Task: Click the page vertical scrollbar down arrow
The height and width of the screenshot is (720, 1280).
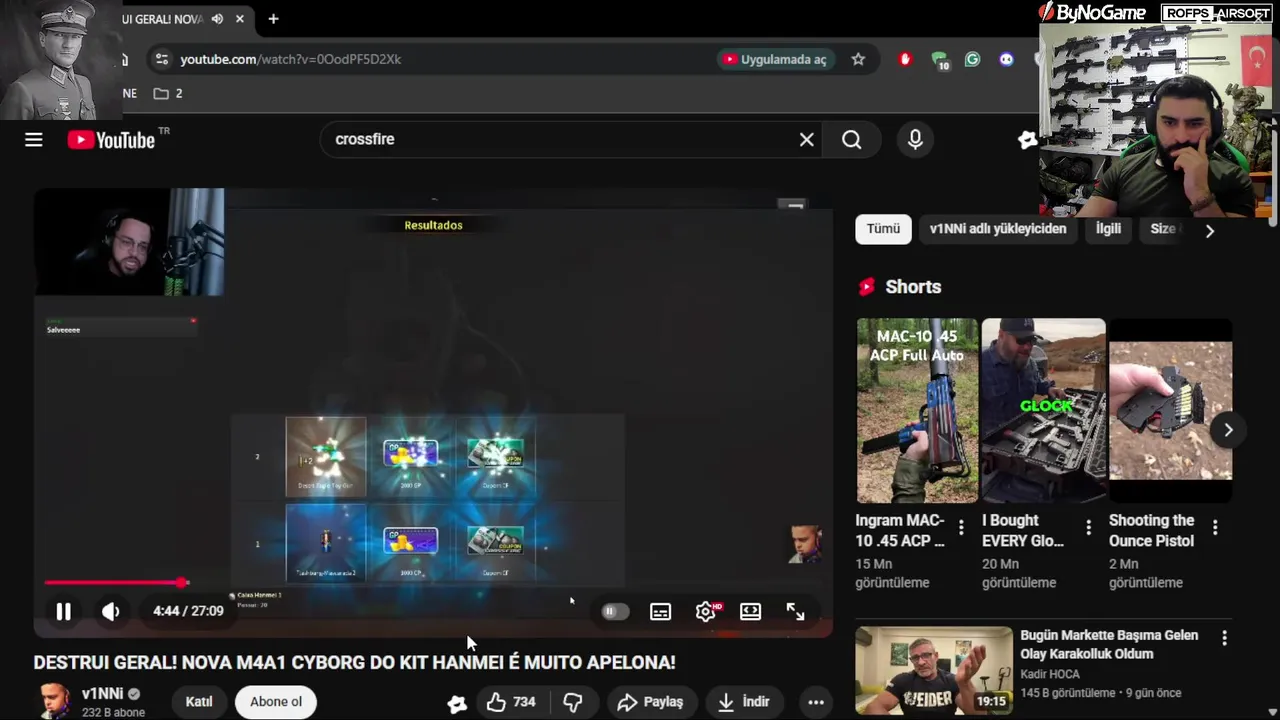Action: tap(1273, 712)
